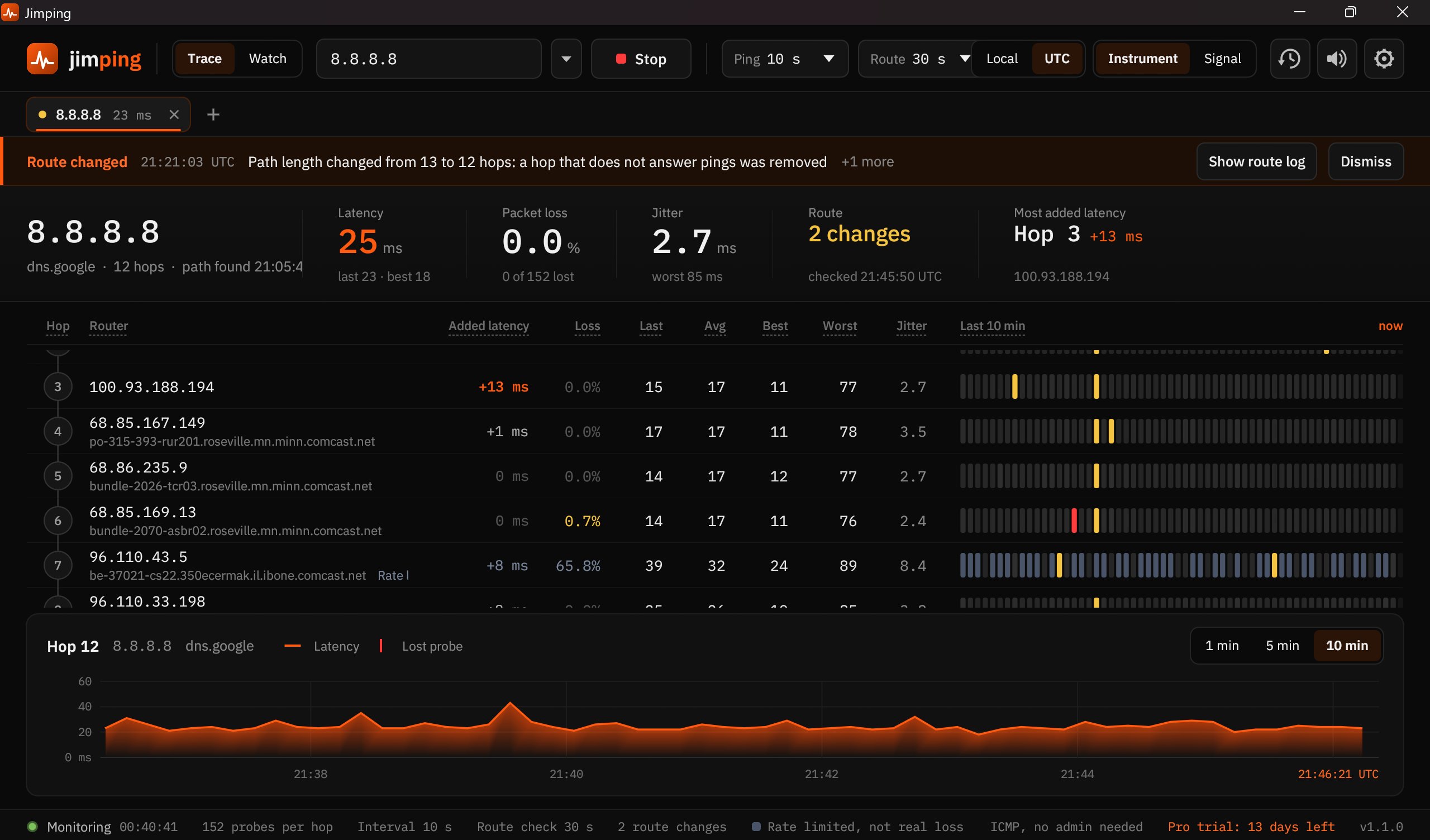1430x840 pixels.
Task: Select hop 4 circle marker
Action: [58, 431]
